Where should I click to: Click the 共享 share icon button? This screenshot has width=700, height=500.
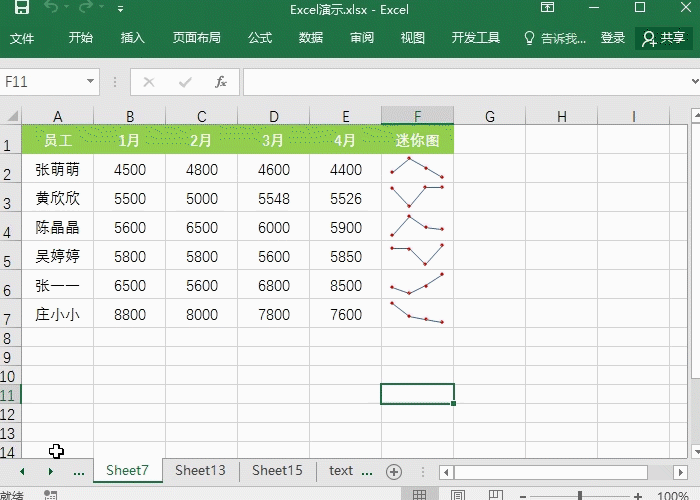(664, 38)
